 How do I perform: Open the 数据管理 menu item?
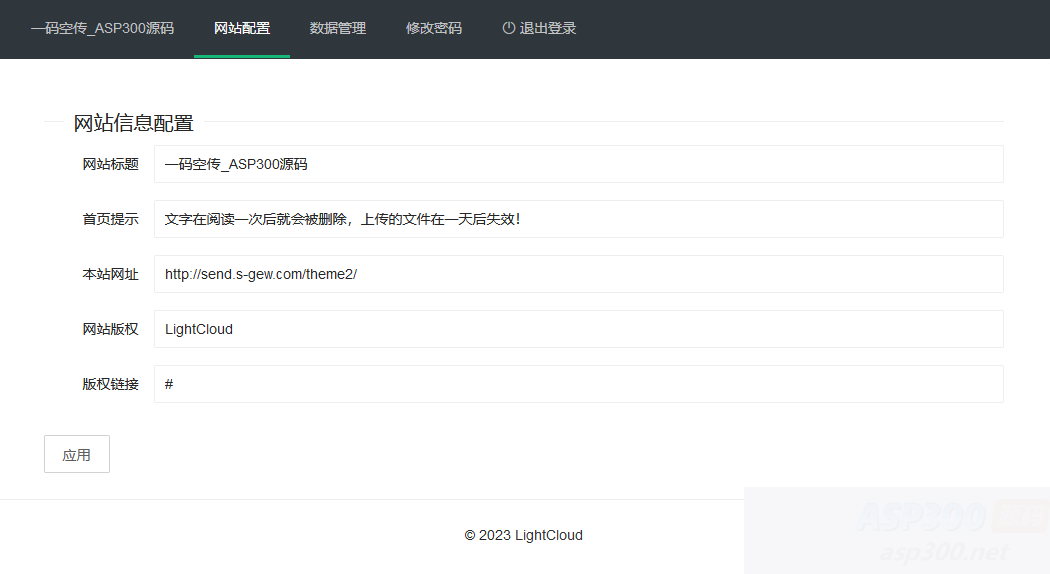click(338, 28)
